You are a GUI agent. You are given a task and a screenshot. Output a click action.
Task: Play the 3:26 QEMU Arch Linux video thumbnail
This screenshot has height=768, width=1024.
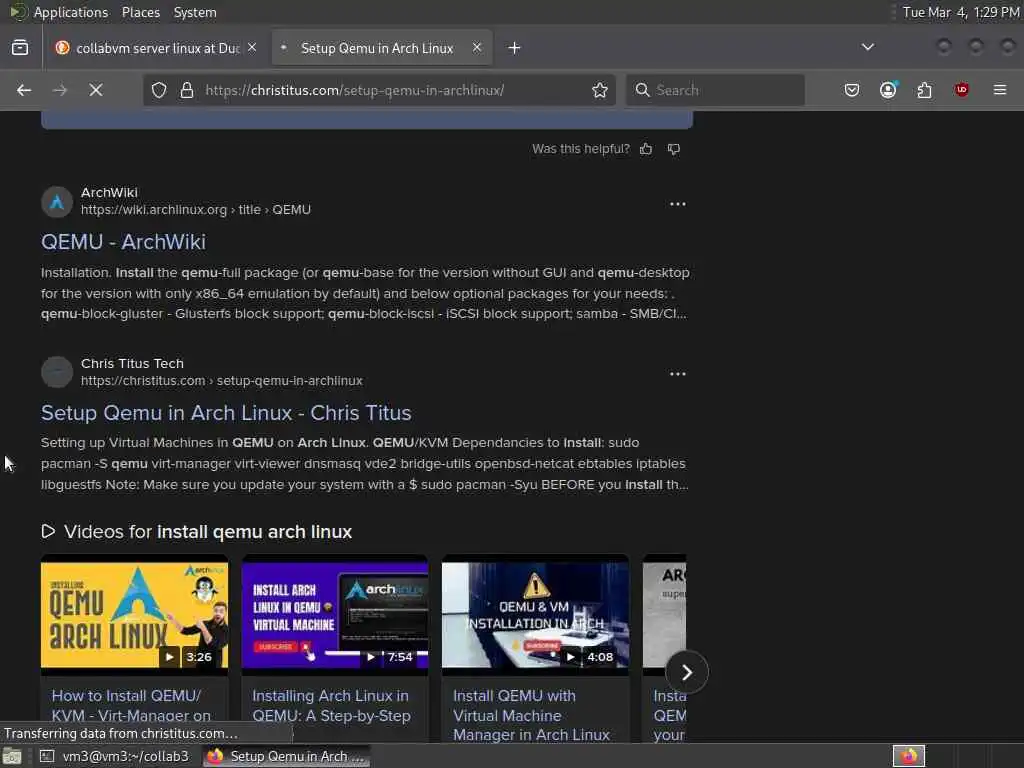[135, 615]
